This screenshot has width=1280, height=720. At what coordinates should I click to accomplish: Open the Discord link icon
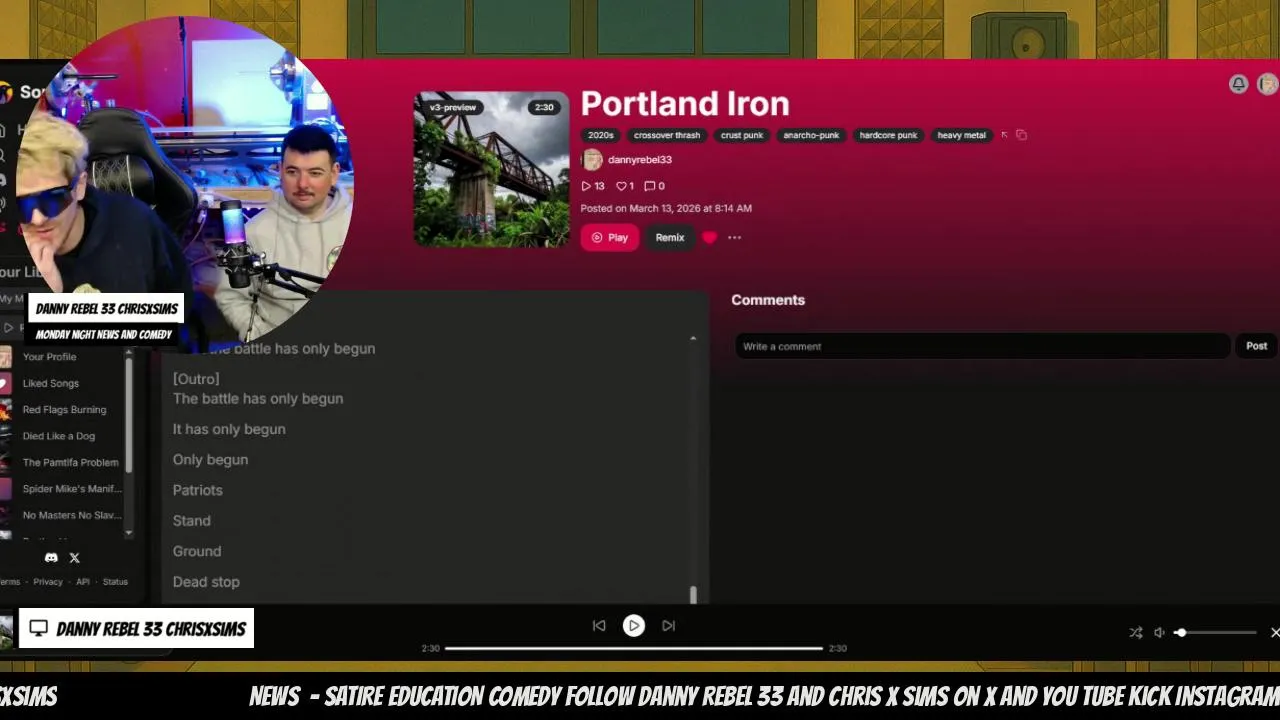51,558
